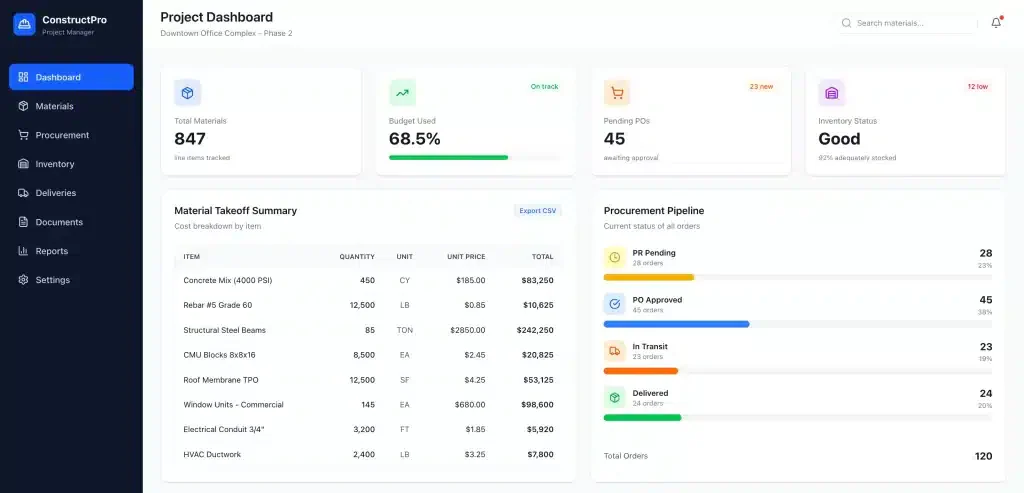This screenshot has height=493, width=1024.
Task: Click the Pending POs shopping cart icon
Action: 617,93
